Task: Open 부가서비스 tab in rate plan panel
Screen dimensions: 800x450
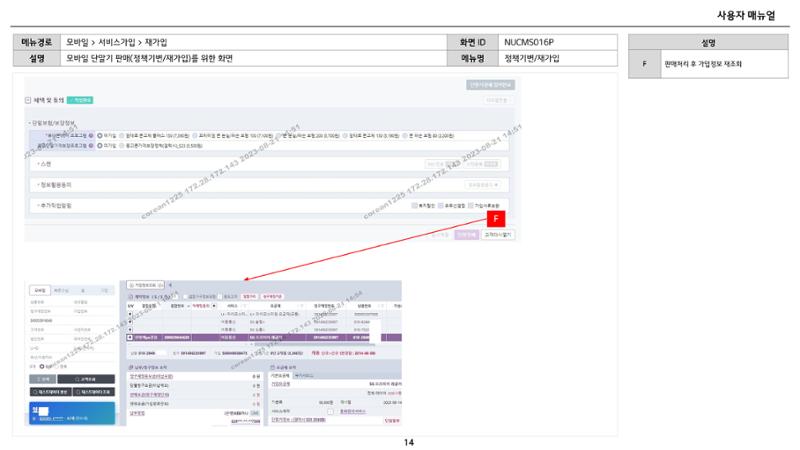Action: click(x=304, y=375)
